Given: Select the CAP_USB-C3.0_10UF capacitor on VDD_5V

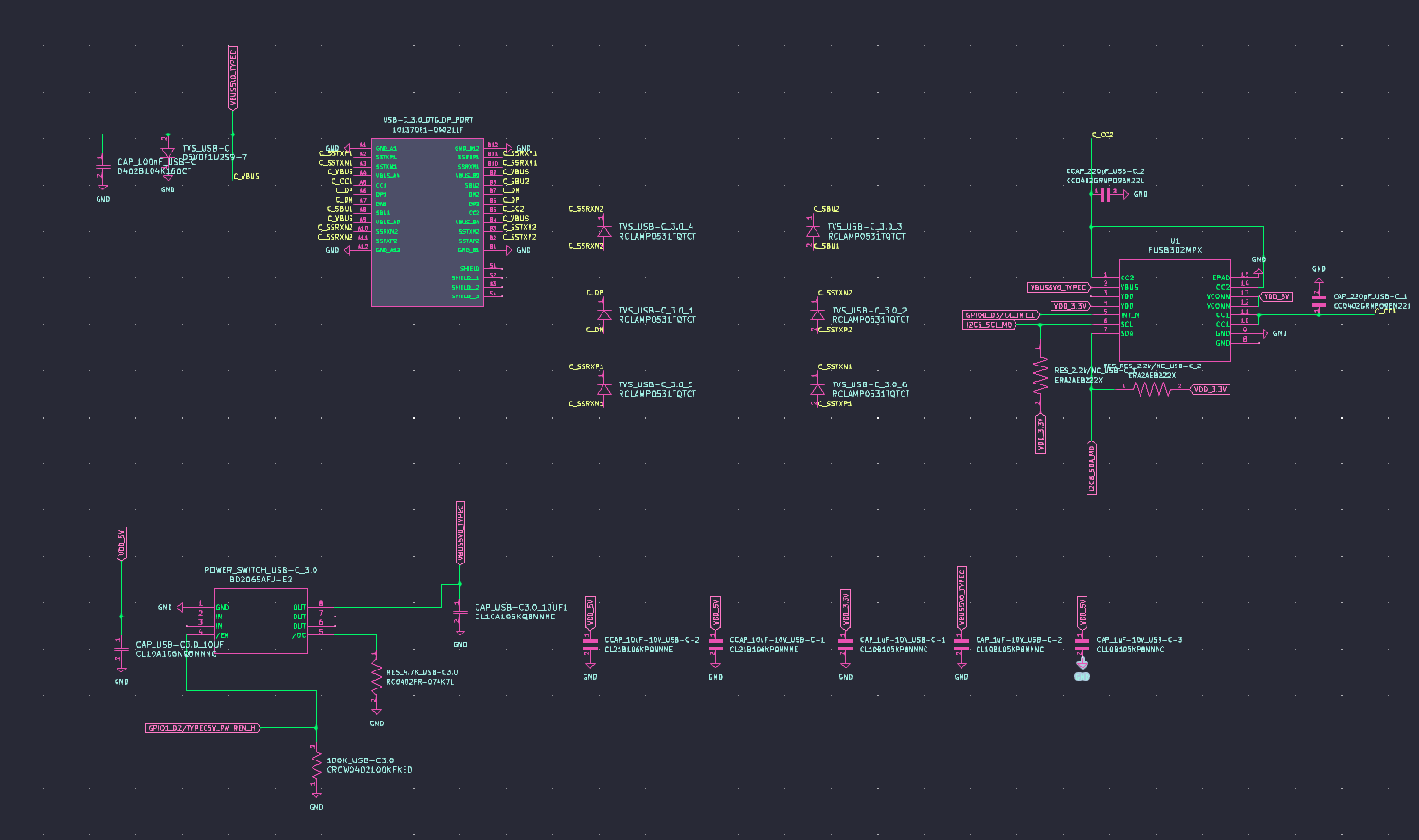Looking at the screenshot, I should [x=121, y=651].
